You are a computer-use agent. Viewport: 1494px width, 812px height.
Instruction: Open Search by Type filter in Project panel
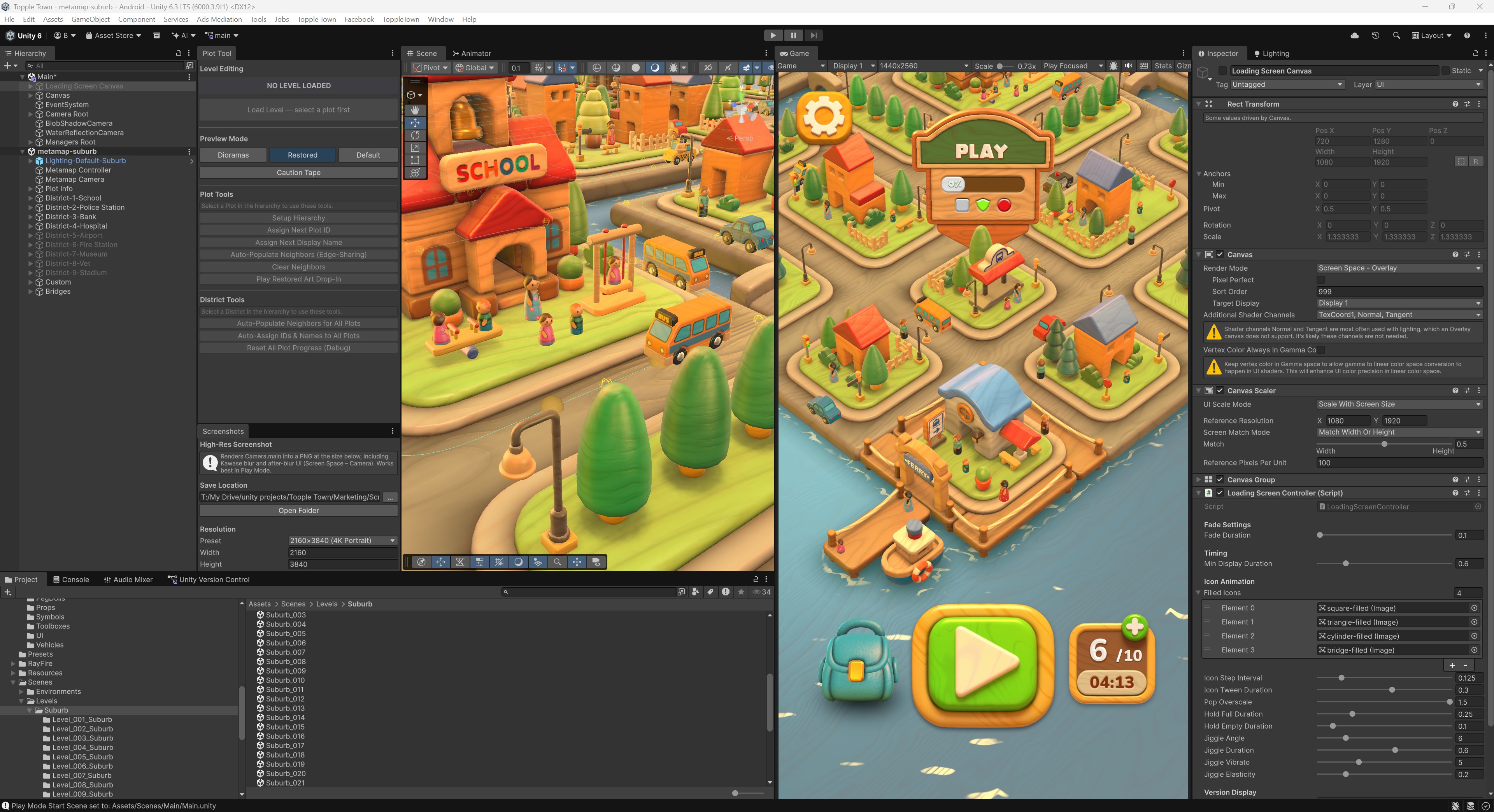(x=695, y=592)
